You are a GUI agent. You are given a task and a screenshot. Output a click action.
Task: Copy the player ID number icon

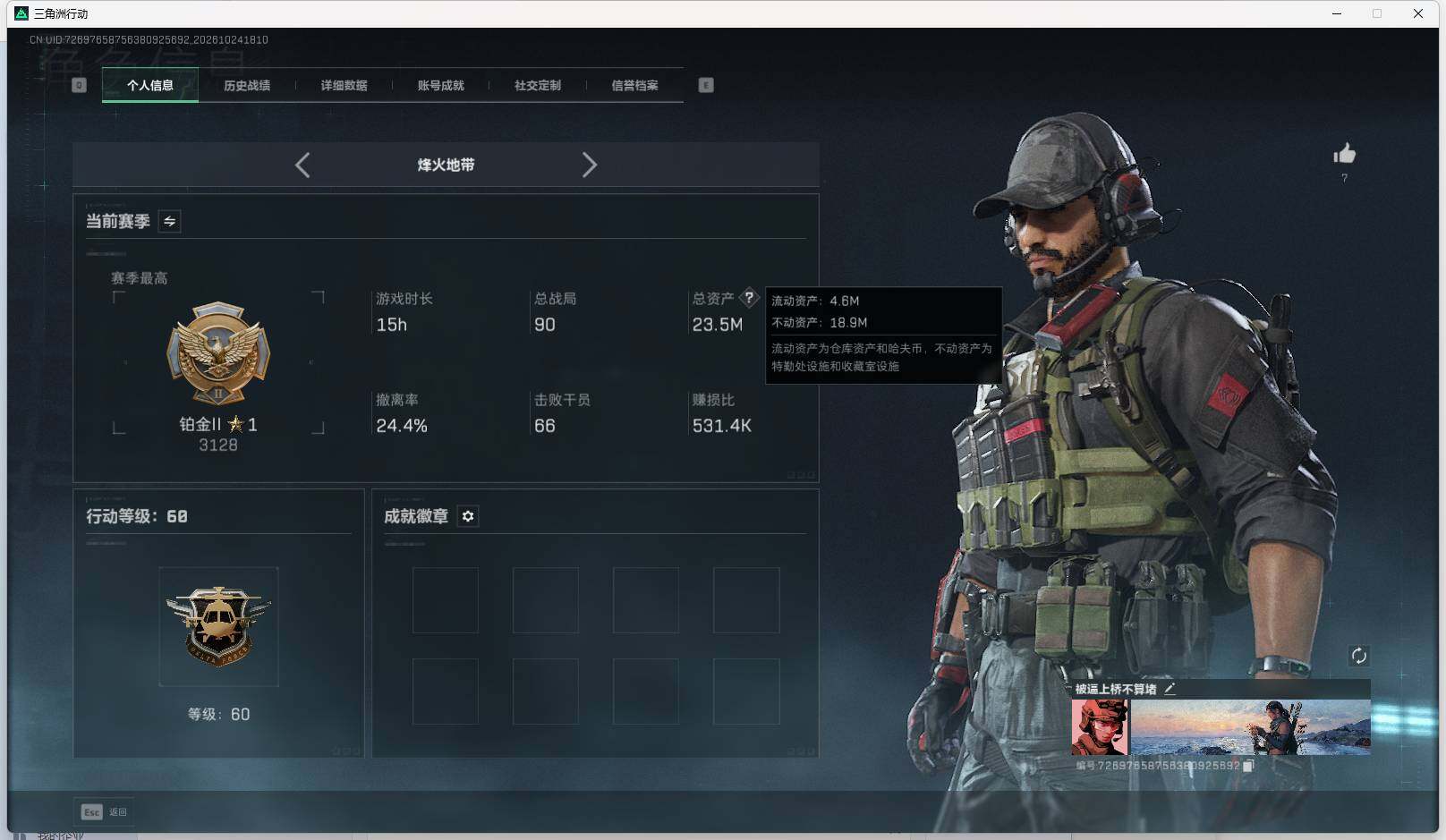(1249, 766)
